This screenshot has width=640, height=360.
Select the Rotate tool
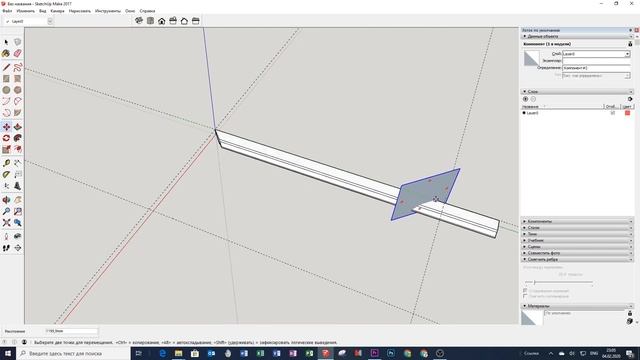tap(6, 138)
